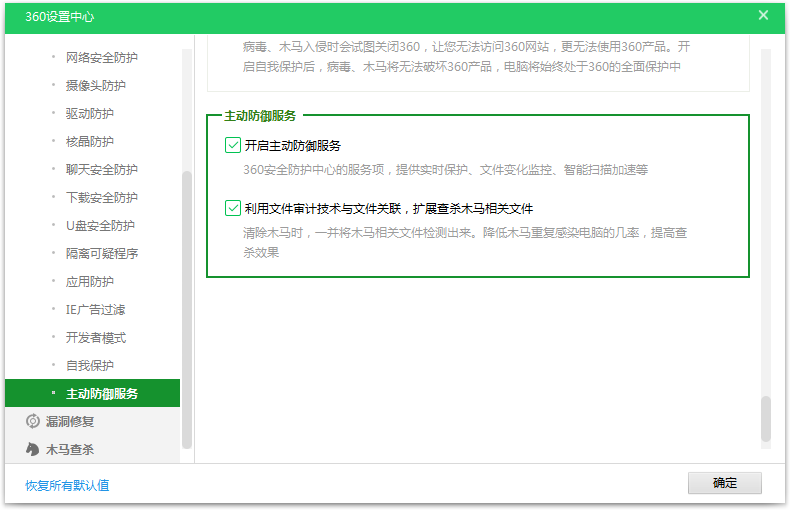790x510 pixels.
Task: Open 自我保护 settings
Action: coord(89,365)
